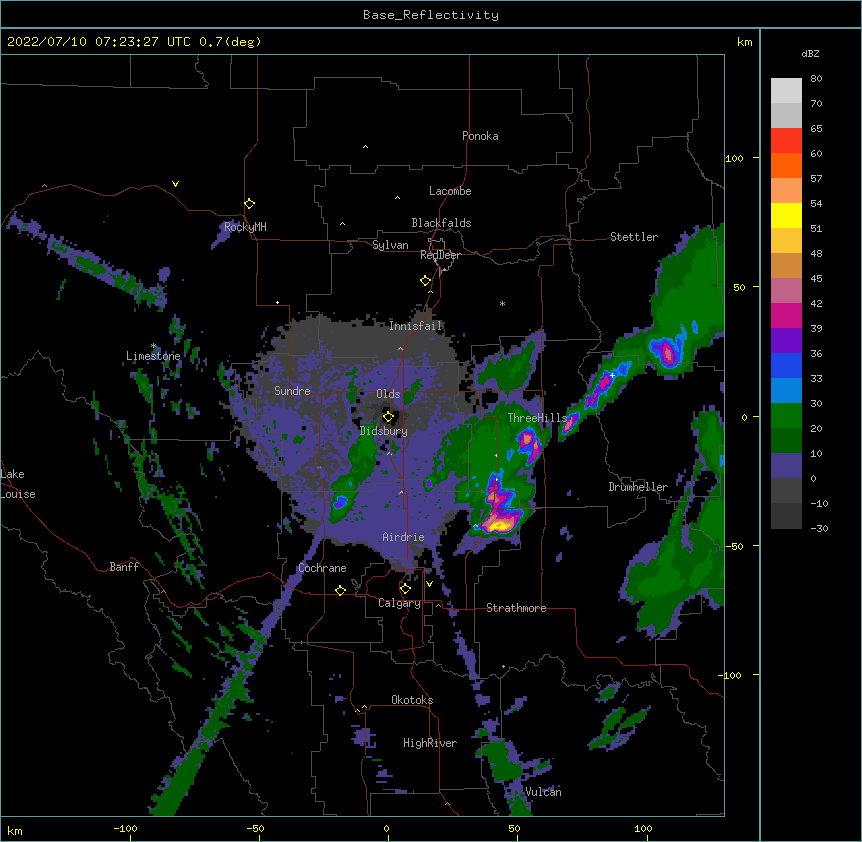Click the yellow diamond marker just above Calgary
This screenshot has height=842, width=862.
tap(405, 589)
